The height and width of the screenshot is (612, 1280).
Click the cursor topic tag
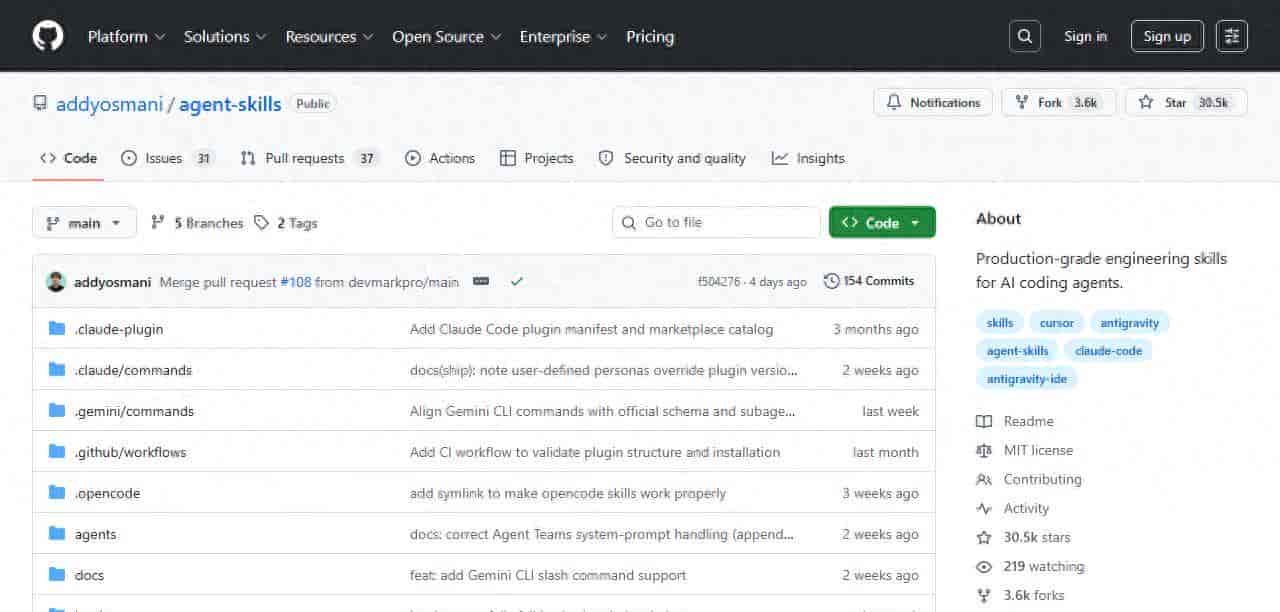(1056, 323)
